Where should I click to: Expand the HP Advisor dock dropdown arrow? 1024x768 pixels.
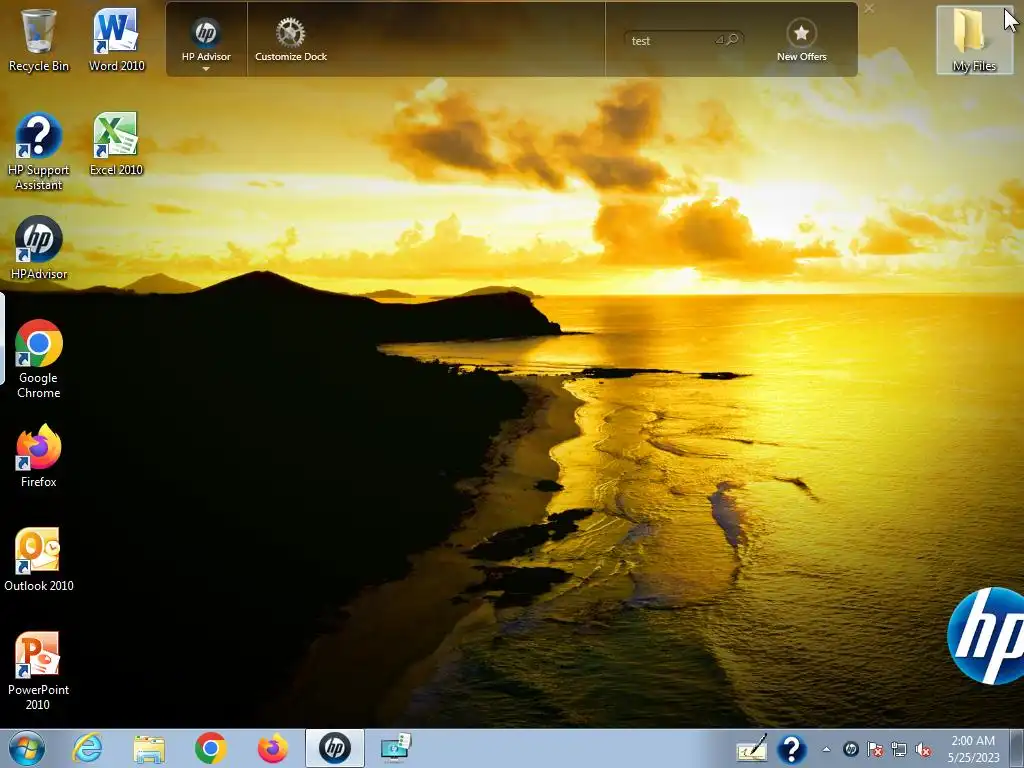coord(206,69)
